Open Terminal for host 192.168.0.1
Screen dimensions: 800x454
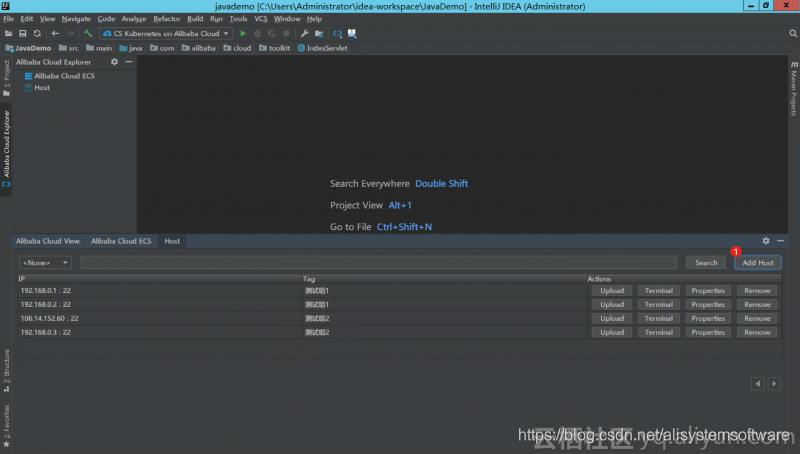(x=659, y=291)
